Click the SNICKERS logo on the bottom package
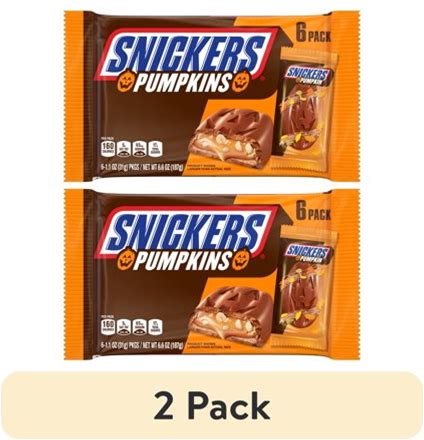 [187, 231]
